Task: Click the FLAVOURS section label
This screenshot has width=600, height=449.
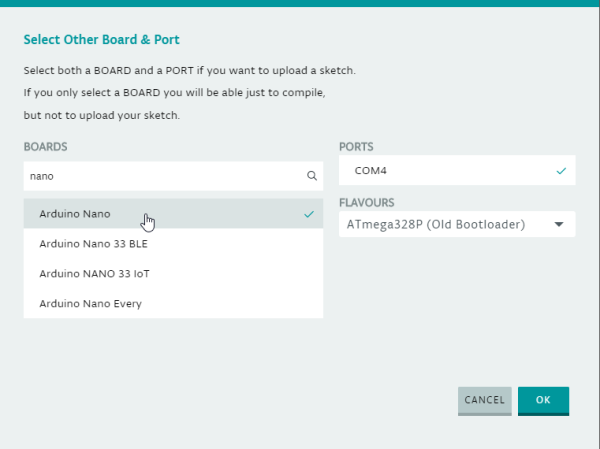Action: (x=367, y=201)
